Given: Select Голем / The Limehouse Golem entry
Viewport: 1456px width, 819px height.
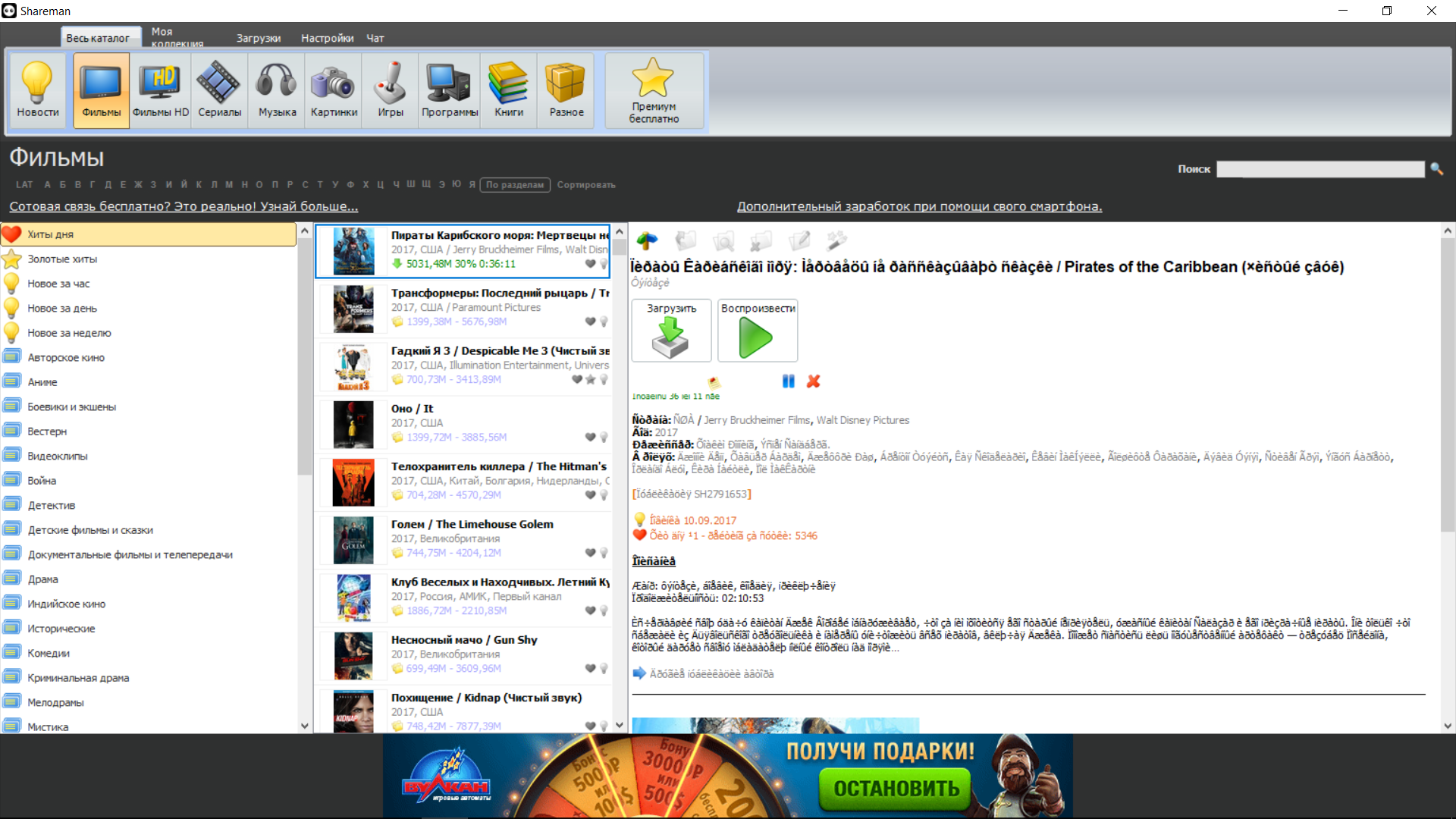Looking at the screenshot, I should [463, 540].
